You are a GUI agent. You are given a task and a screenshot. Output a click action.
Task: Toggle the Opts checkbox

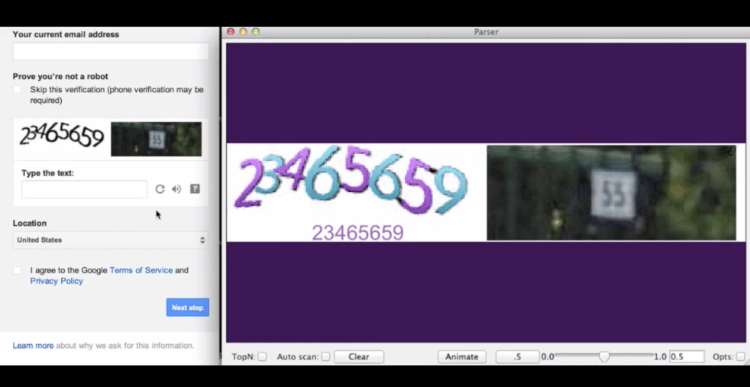pos(740,356)
